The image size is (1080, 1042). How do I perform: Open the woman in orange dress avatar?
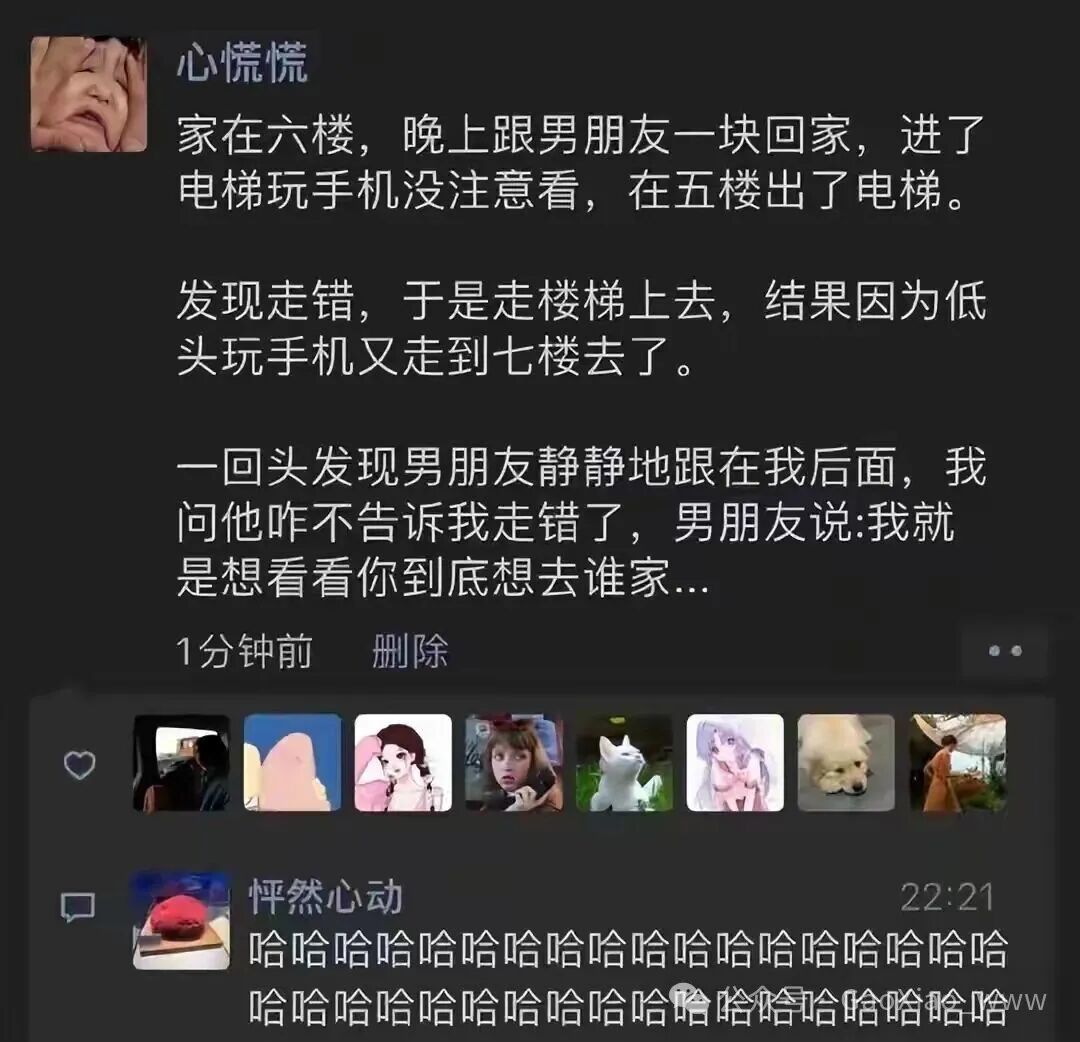tap(957, 762)
